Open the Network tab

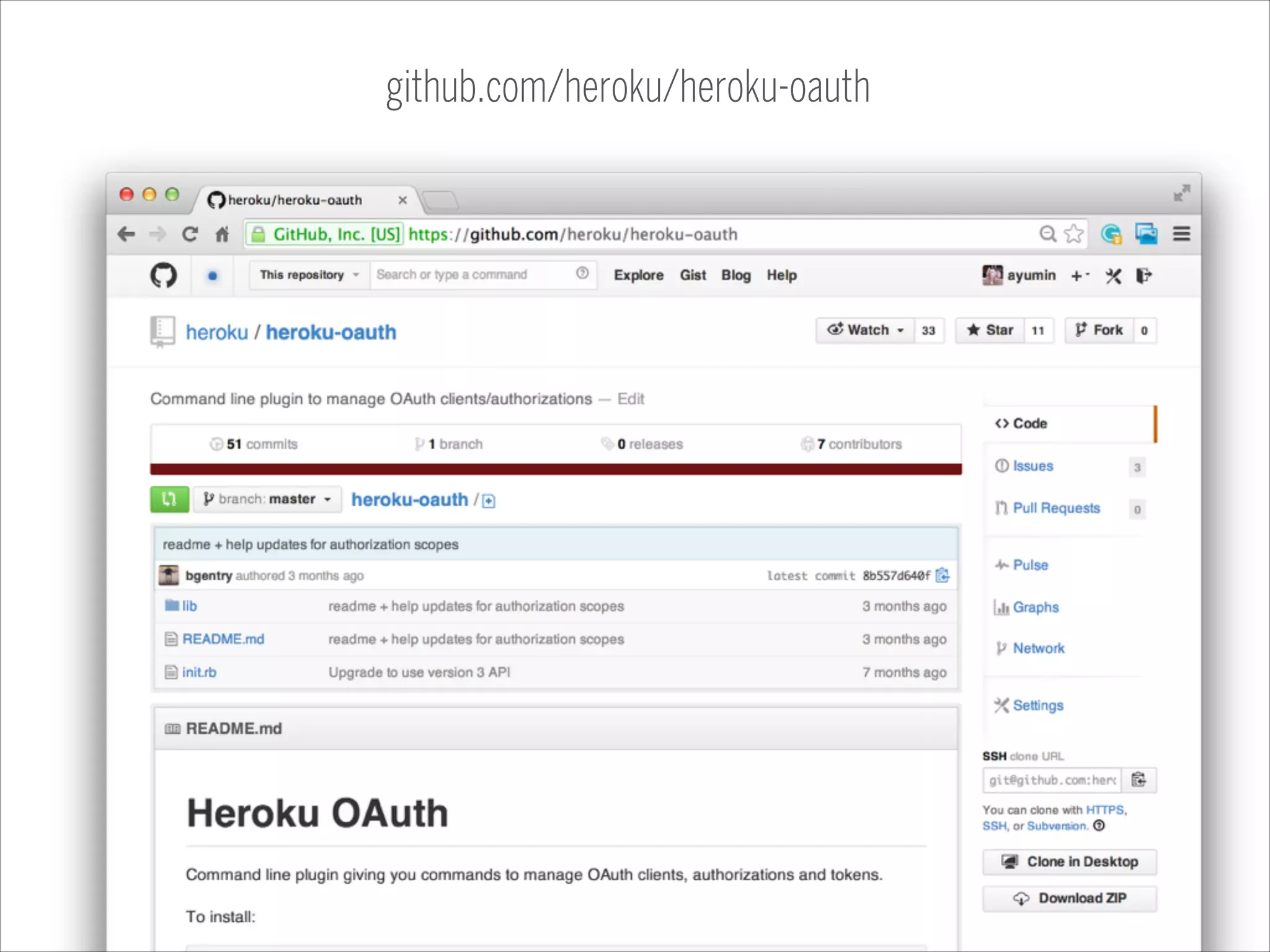click(x=1038, y=648)
